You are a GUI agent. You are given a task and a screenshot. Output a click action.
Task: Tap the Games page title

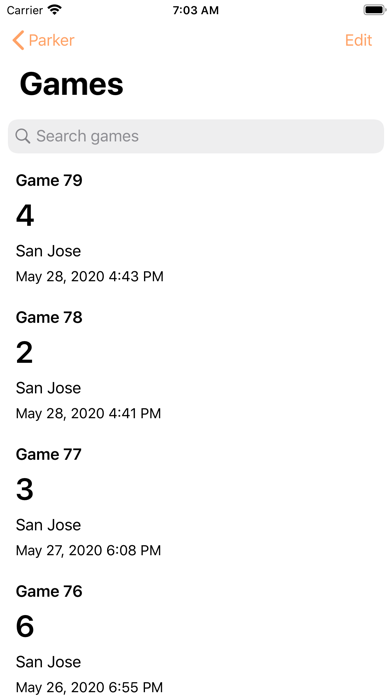coord(71,83)
